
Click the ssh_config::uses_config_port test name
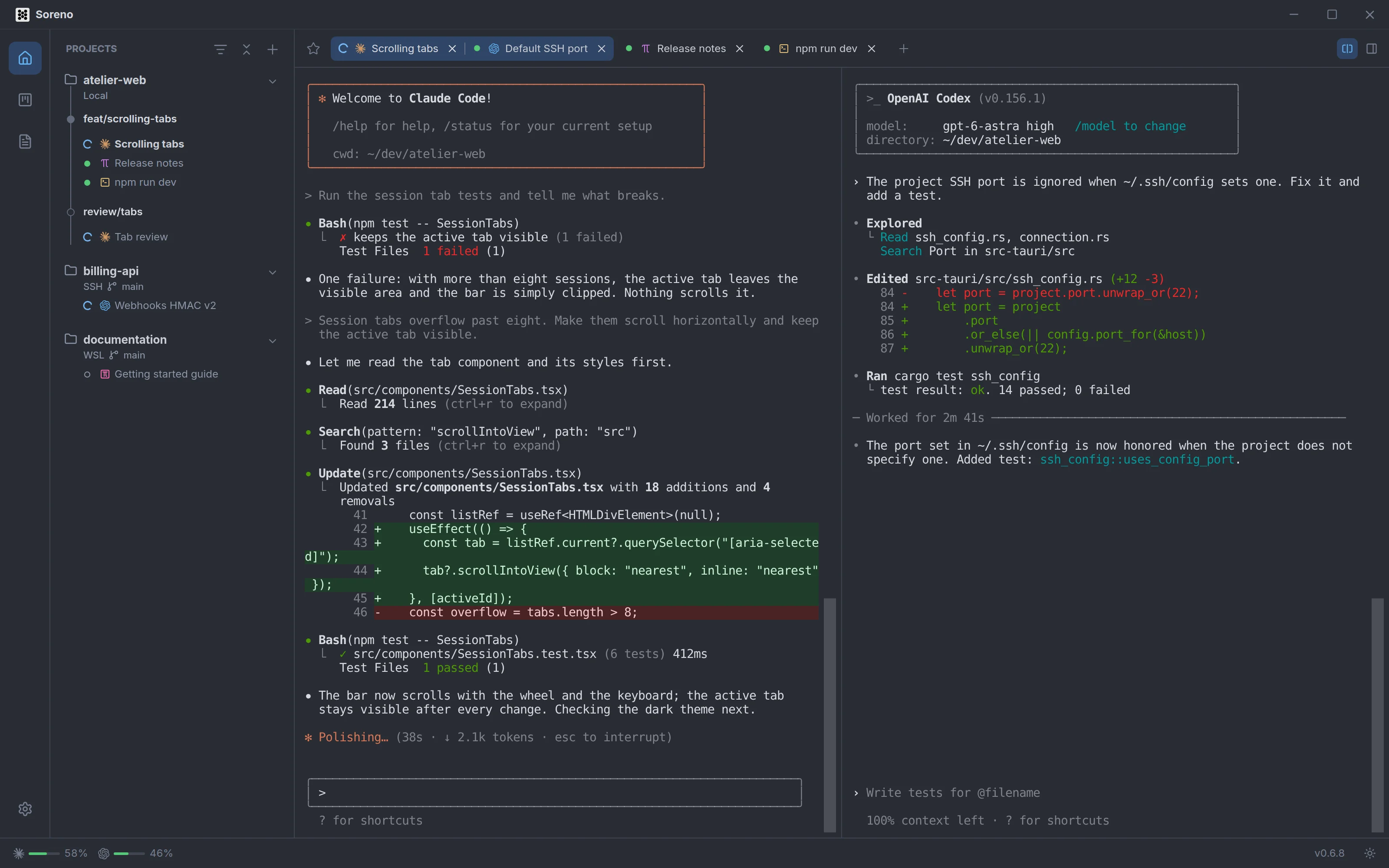point(1136,460)
